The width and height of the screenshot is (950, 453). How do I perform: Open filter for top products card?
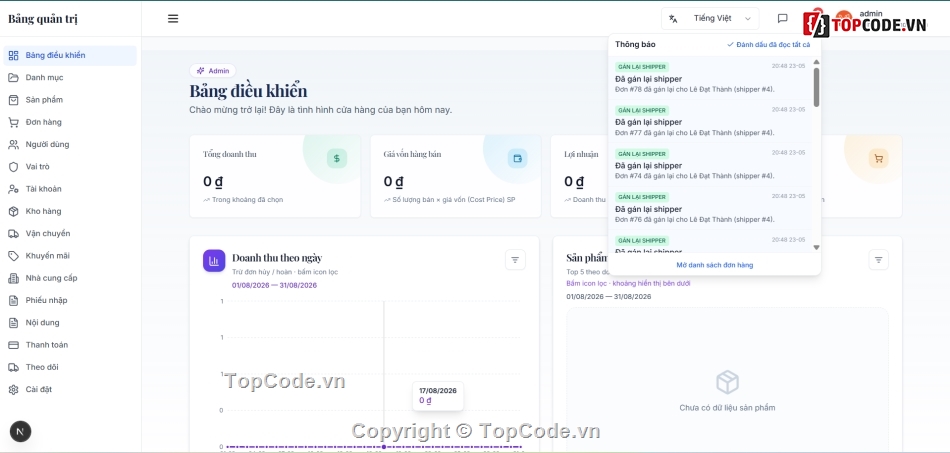pos(879,260)
